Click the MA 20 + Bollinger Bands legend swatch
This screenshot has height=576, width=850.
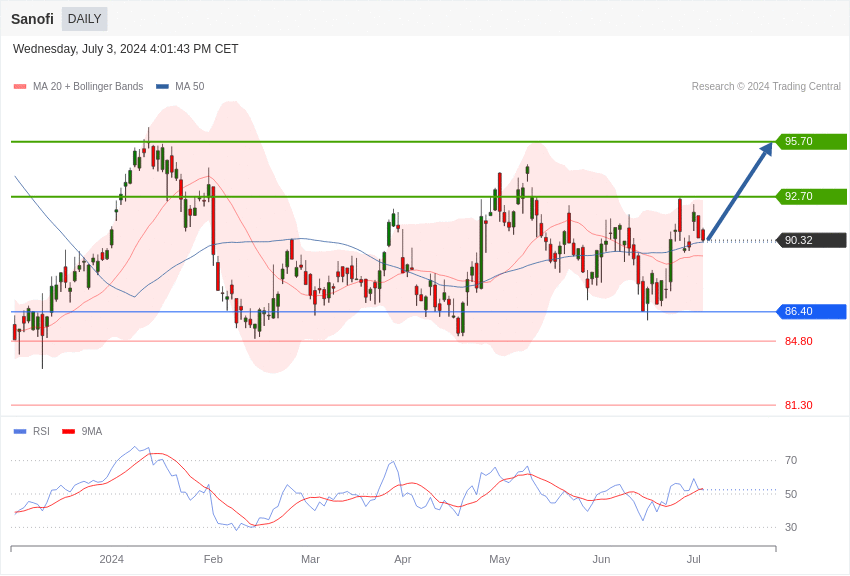click(20, 87)
